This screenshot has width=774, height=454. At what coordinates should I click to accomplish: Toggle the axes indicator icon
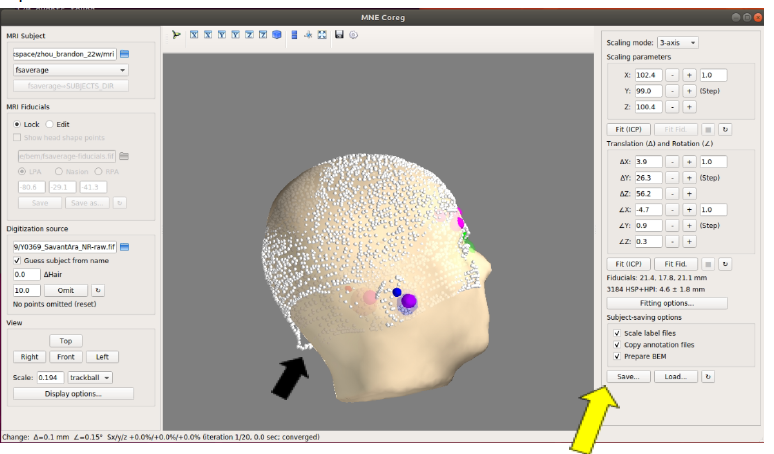point(308,35)
